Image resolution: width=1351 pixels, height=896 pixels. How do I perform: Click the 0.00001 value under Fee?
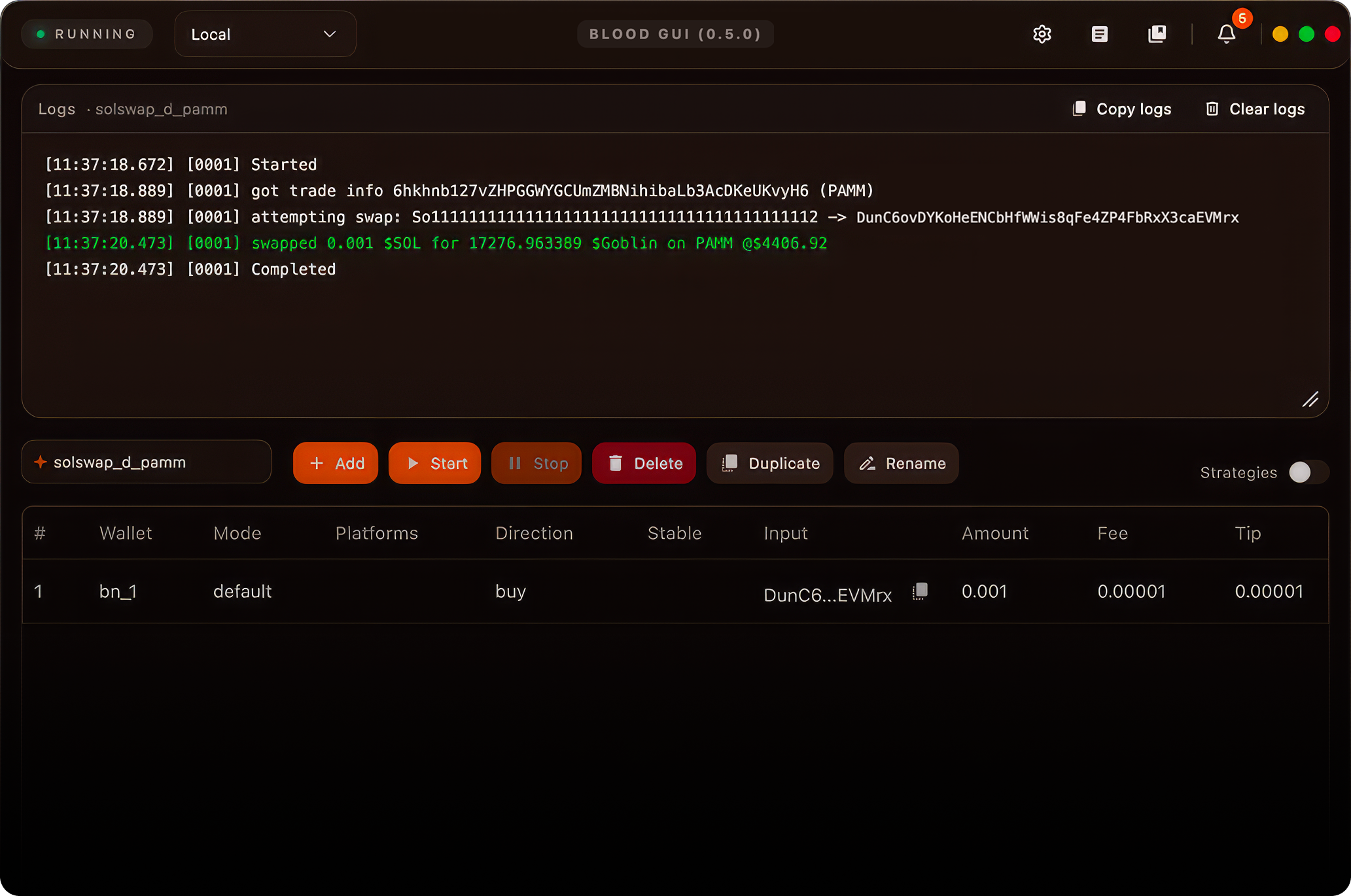click(x=1131, y=591)
